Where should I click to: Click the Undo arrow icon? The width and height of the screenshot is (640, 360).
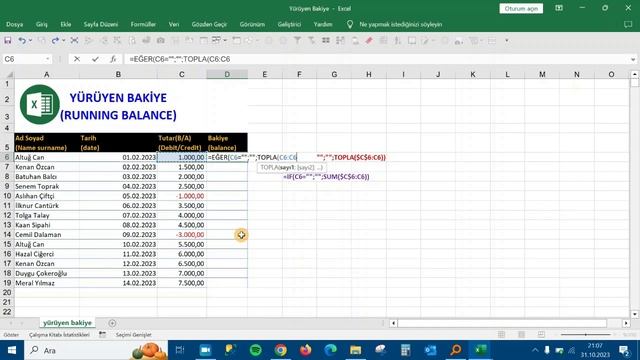pos(22,40)
